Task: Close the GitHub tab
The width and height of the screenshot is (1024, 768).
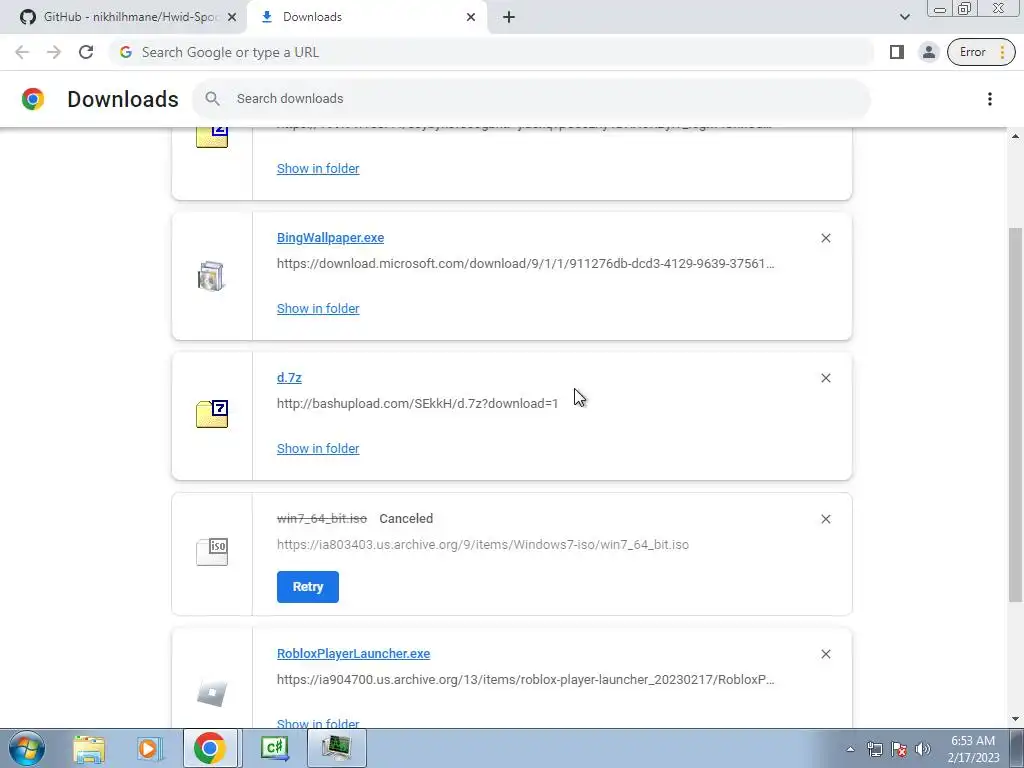Action: coord(232,17)
